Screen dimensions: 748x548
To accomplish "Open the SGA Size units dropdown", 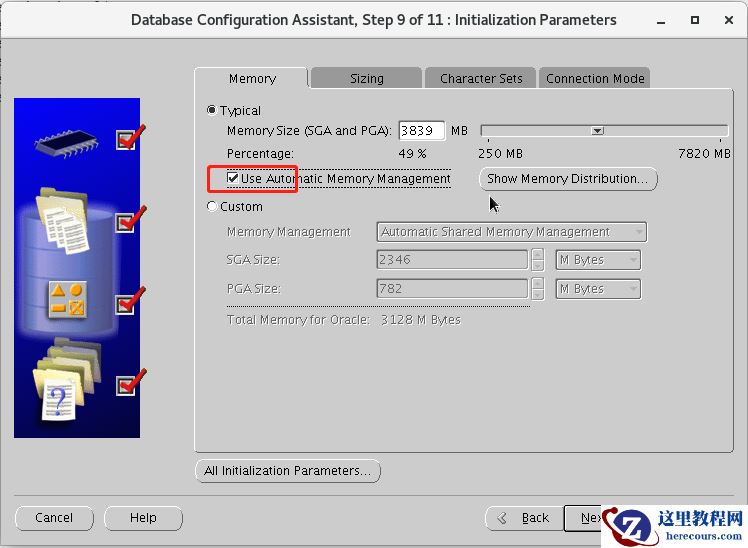I will [x=598, y=260].
